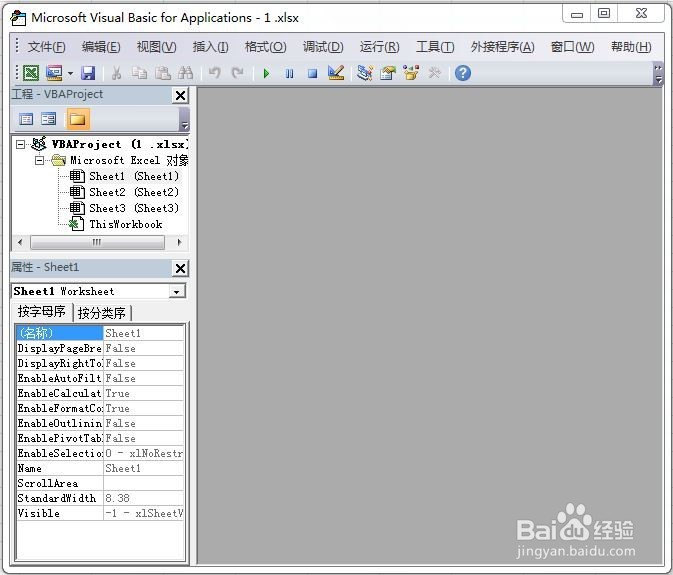Click the Break pause button
This screenshot has height=575, width=673.
pyautogui.click(x=290, y=73)
